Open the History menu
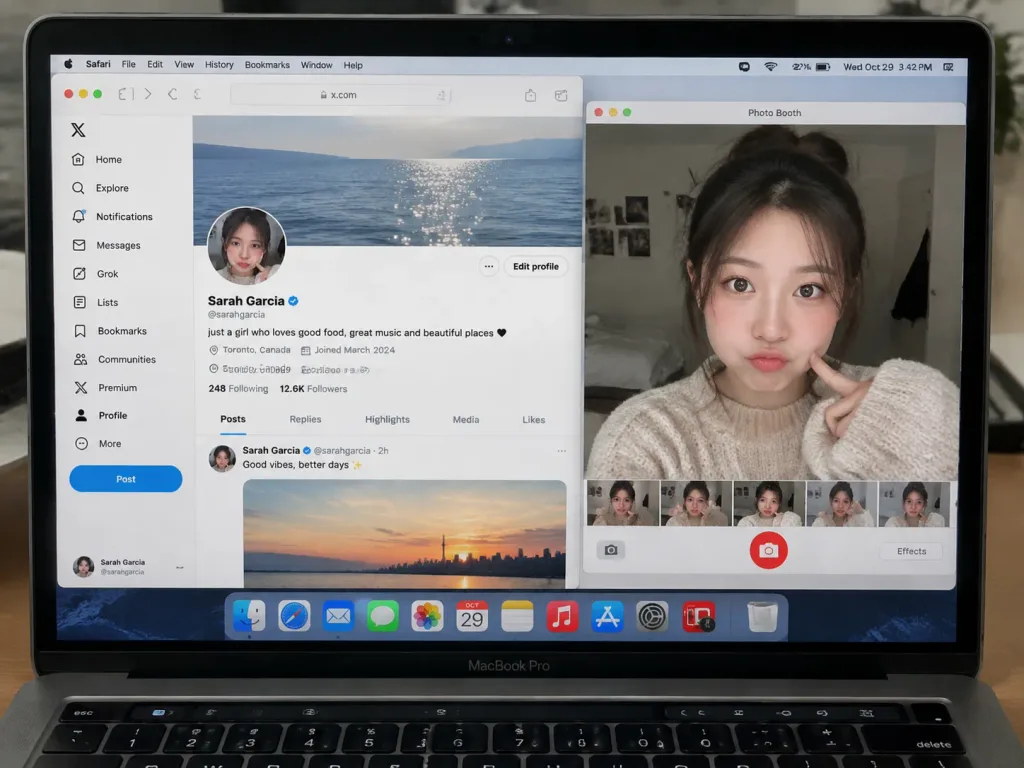The height and width of the screenshot is (768, 1024). pyautogui.click(x=219, y=65)
